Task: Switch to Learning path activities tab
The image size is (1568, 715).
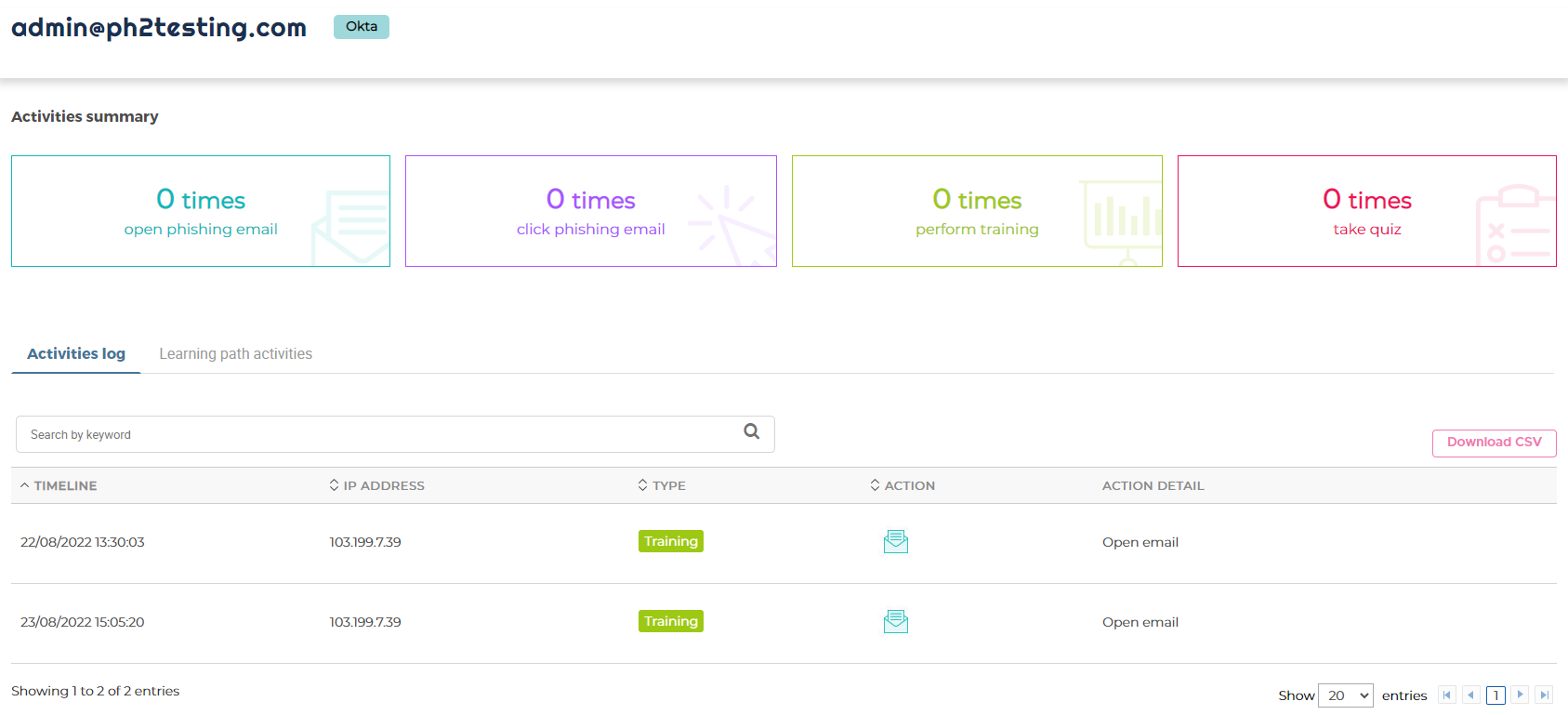Action: point(235,353)
